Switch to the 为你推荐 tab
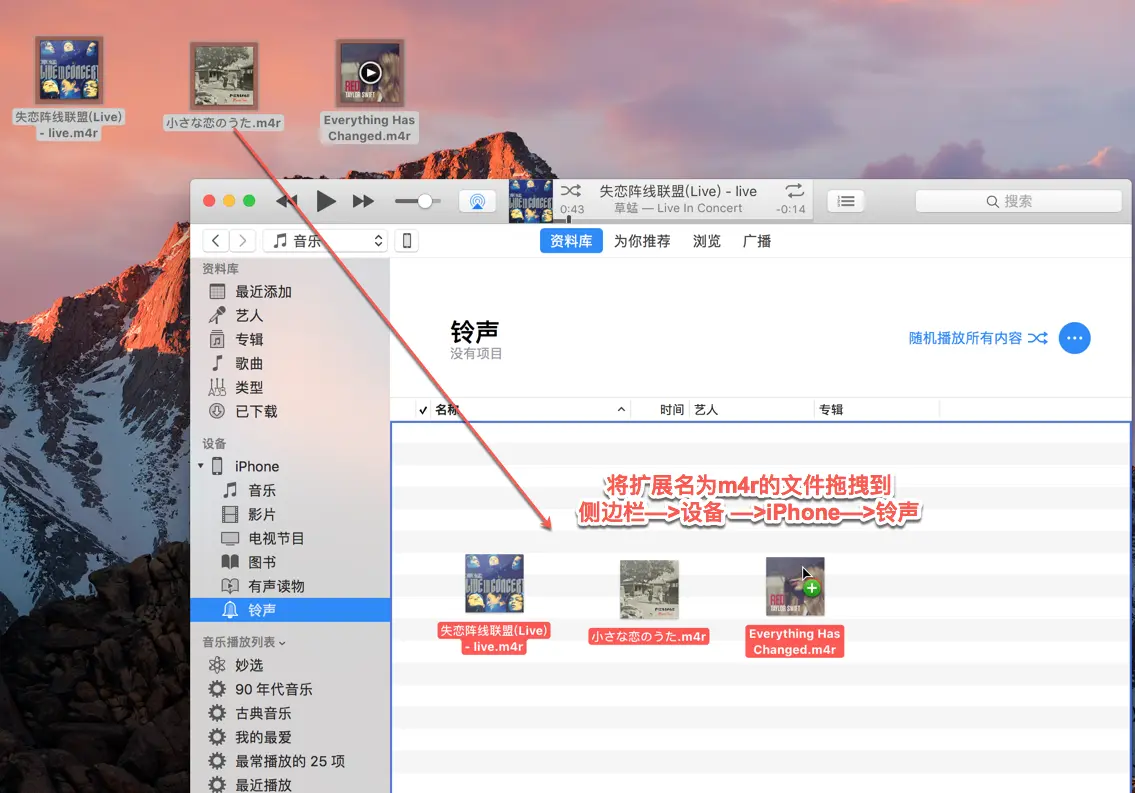1135x793 pixels. (x=641, y=240)
